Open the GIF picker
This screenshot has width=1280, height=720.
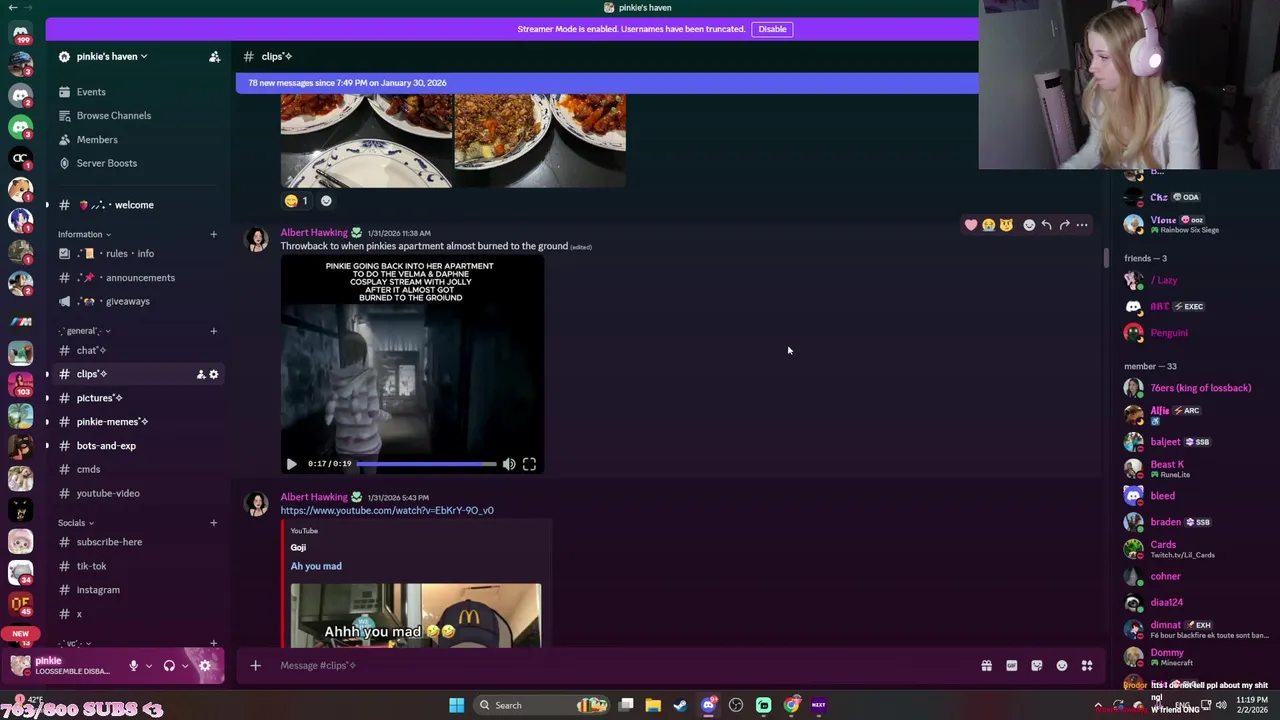click(1011, 666)
